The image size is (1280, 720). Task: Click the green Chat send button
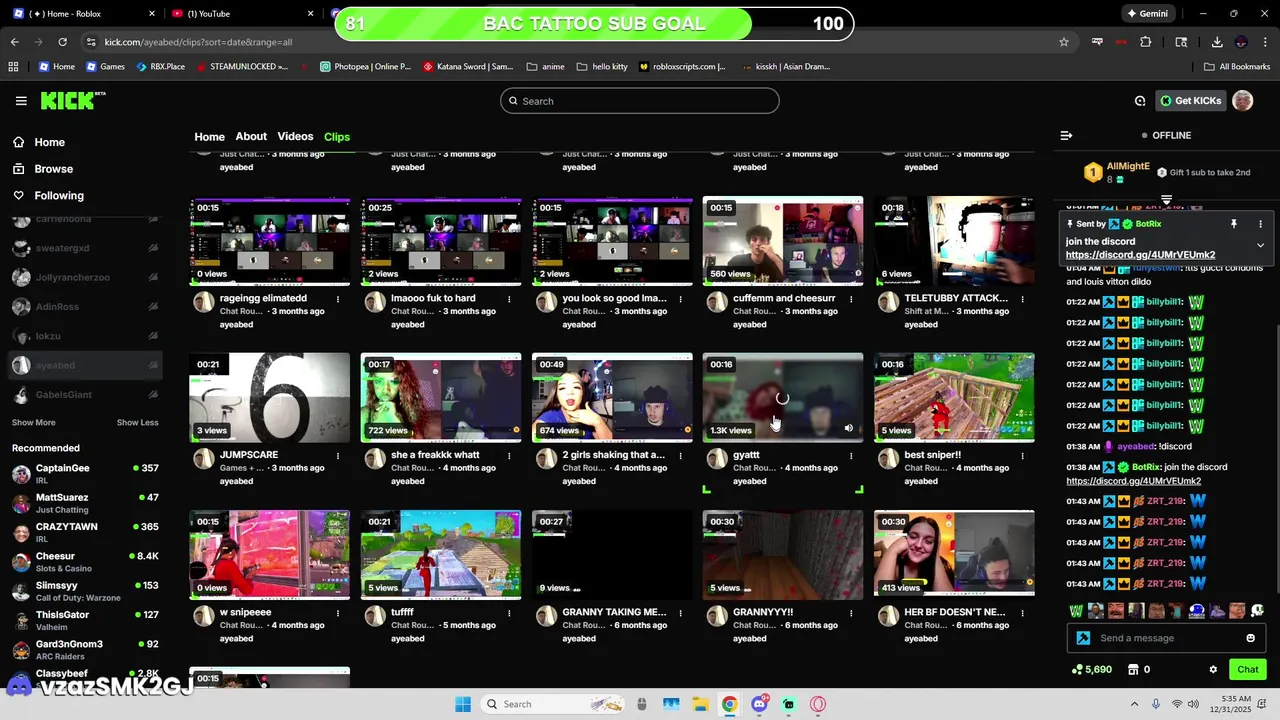click(1248, 670)
